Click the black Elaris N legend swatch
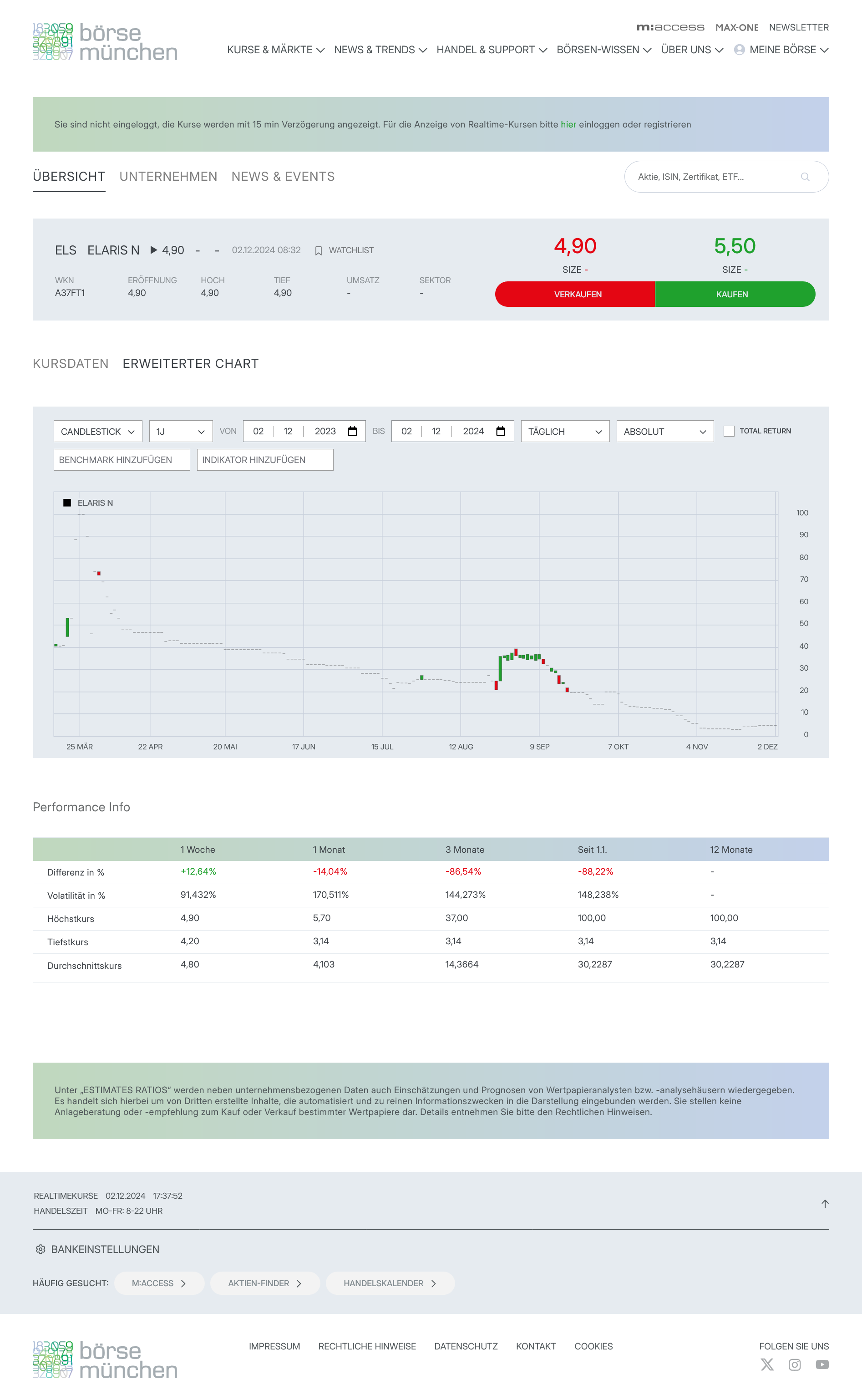The image size is (862, 1400). point(67,503)
